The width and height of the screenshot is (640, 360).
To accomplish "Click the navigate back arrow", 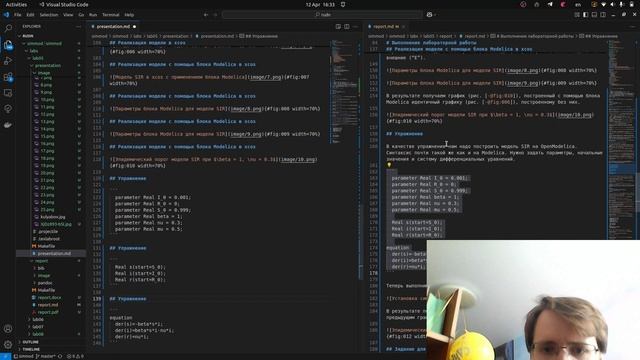I will tap(206, 15).
